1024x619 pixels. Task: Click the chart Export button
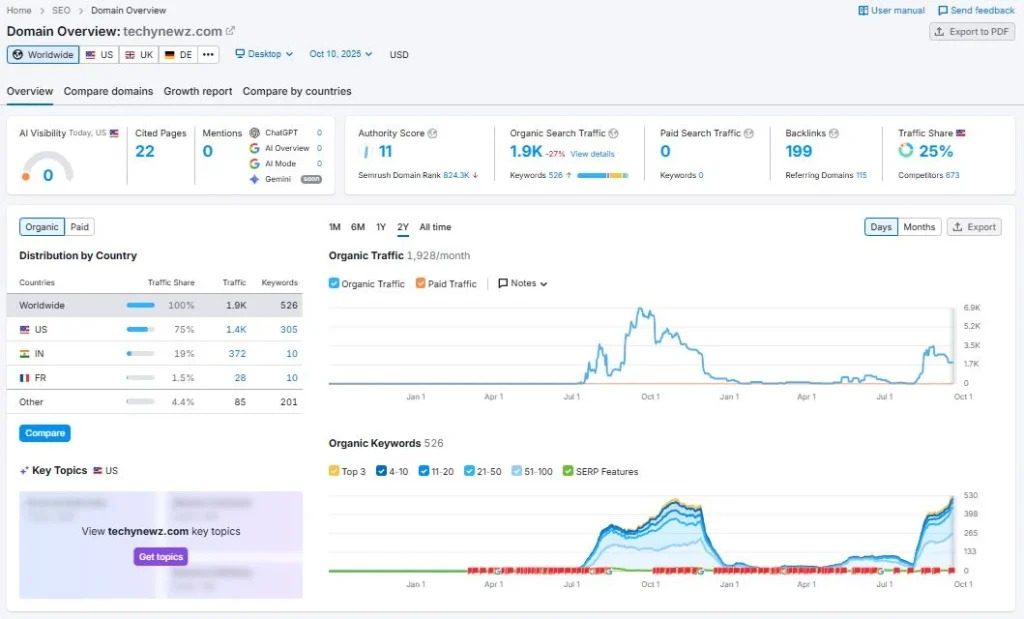(x=974, y=227)
